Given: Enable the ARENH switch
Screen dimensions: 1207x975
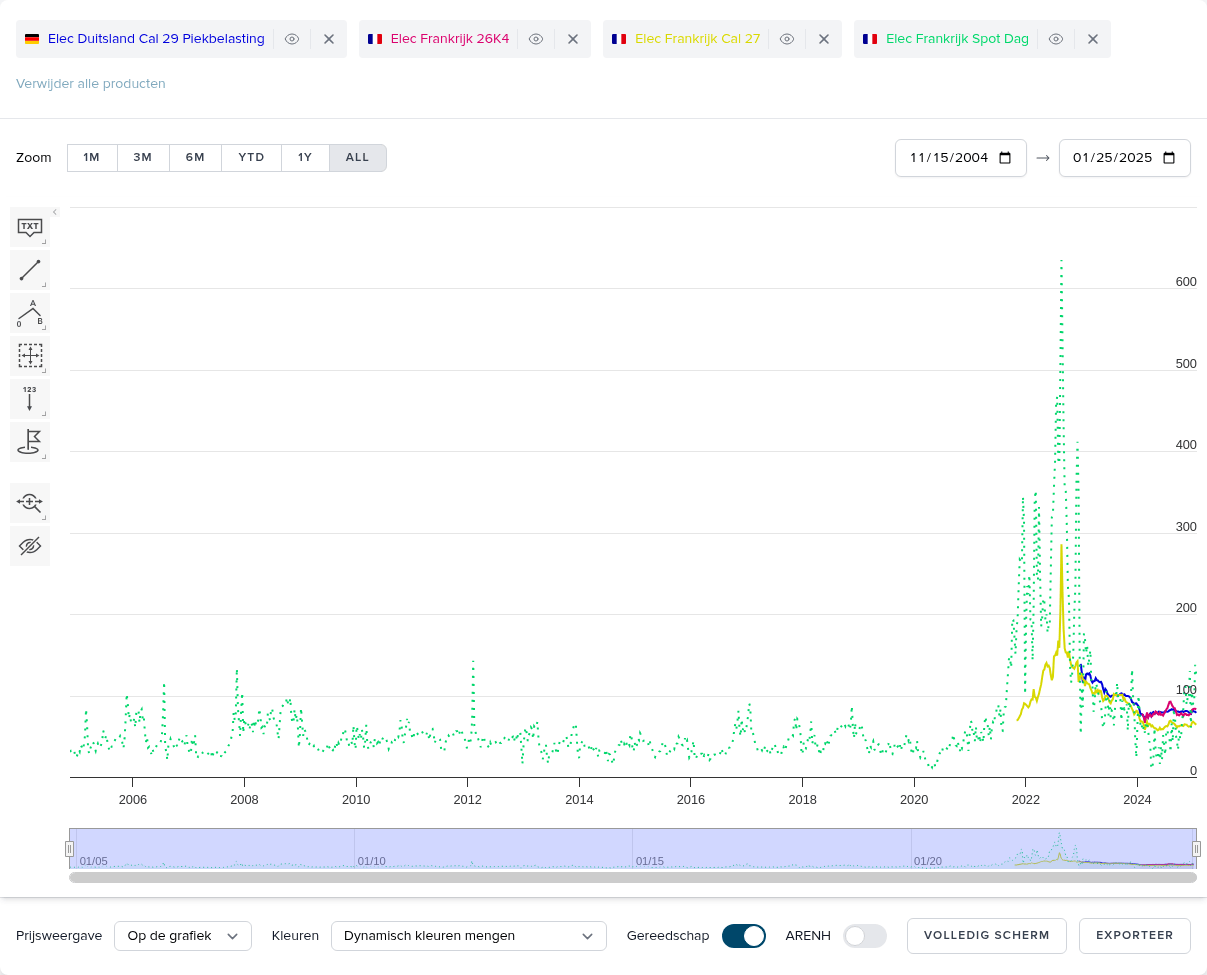Looking at the screenshot, I should point(865,936).
